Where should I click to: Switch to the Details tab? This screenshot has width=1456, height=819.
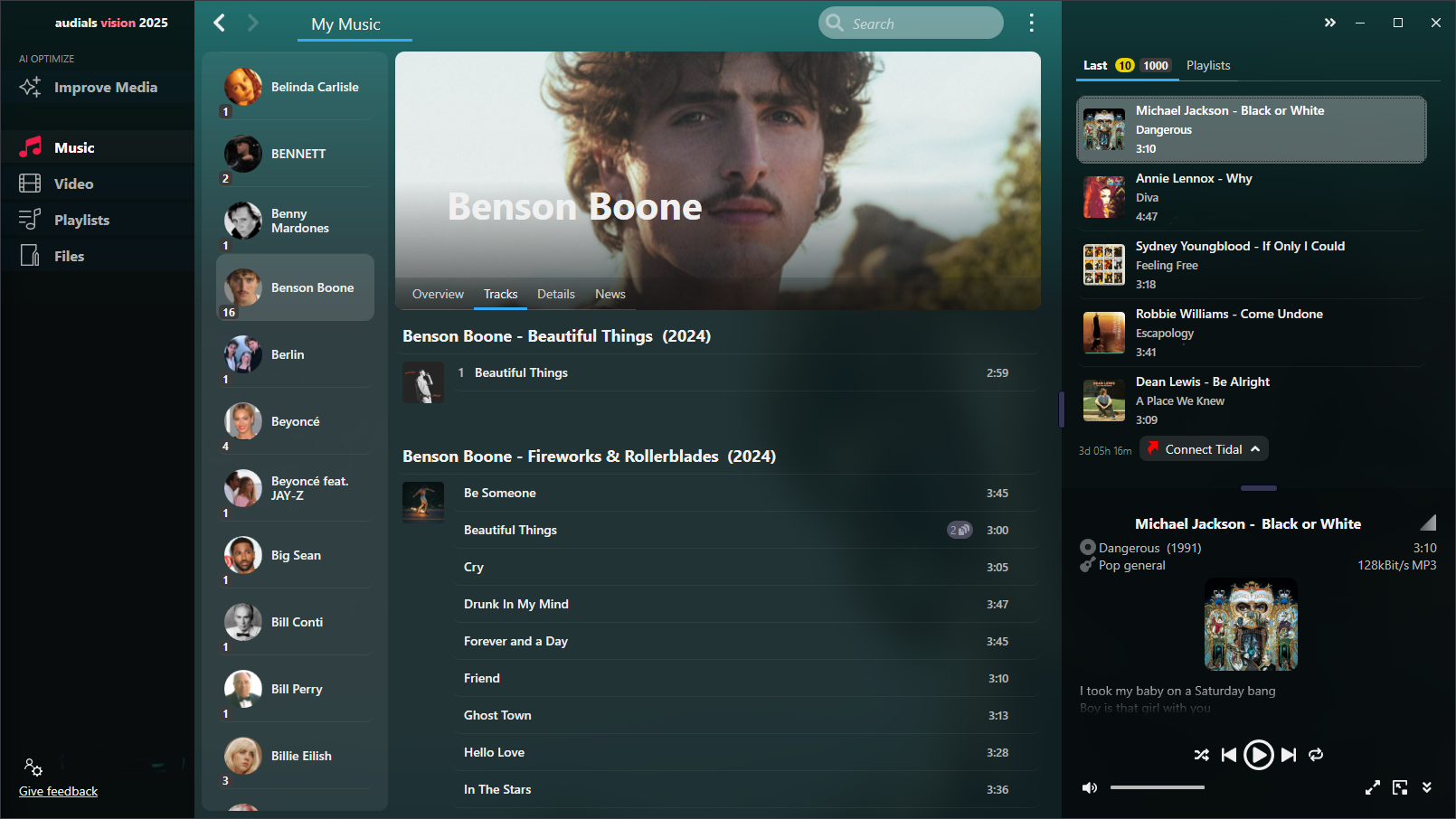[x=556, y=294]
